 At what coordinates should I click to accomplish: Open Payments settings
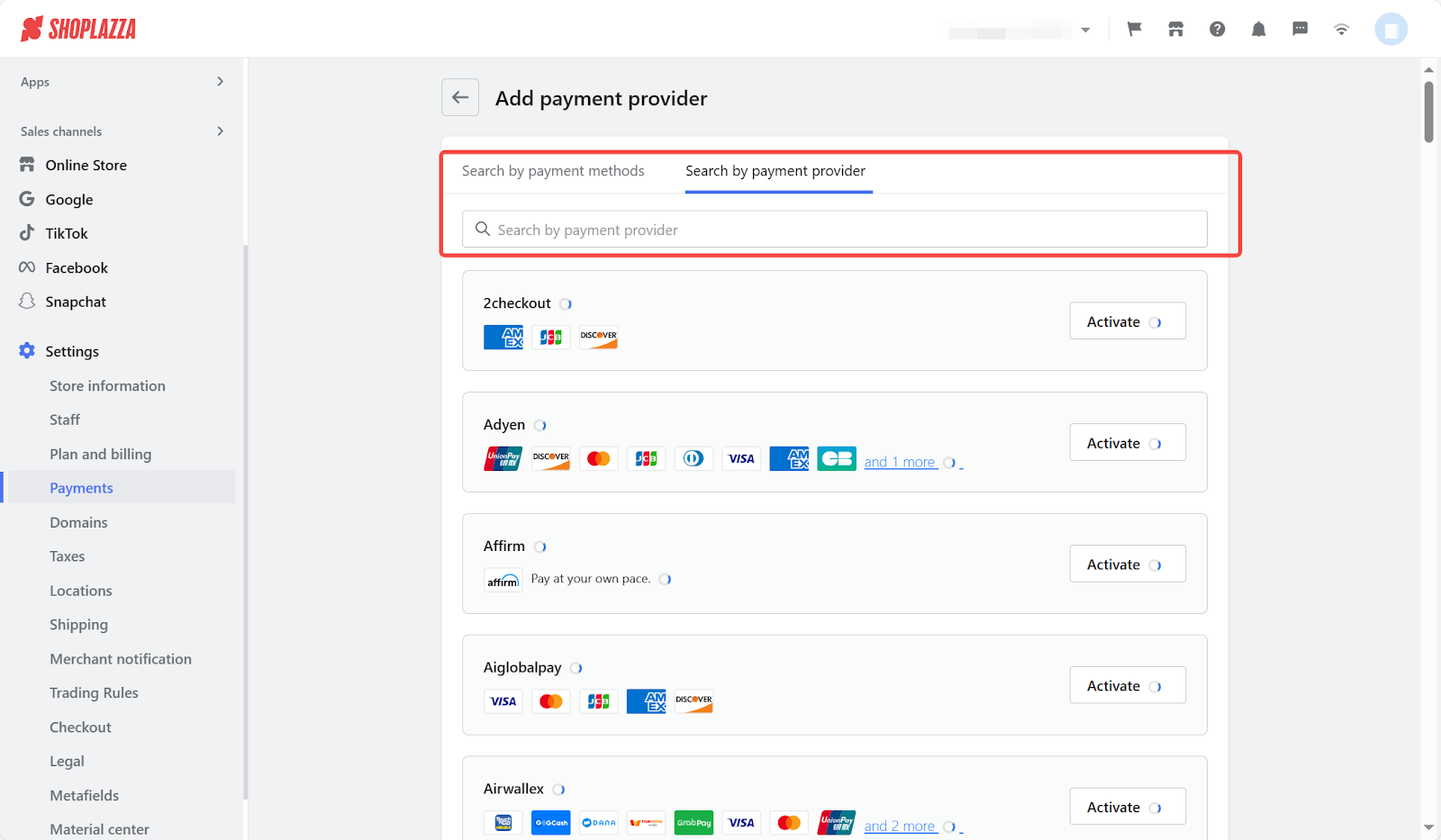tap(81, 488)
